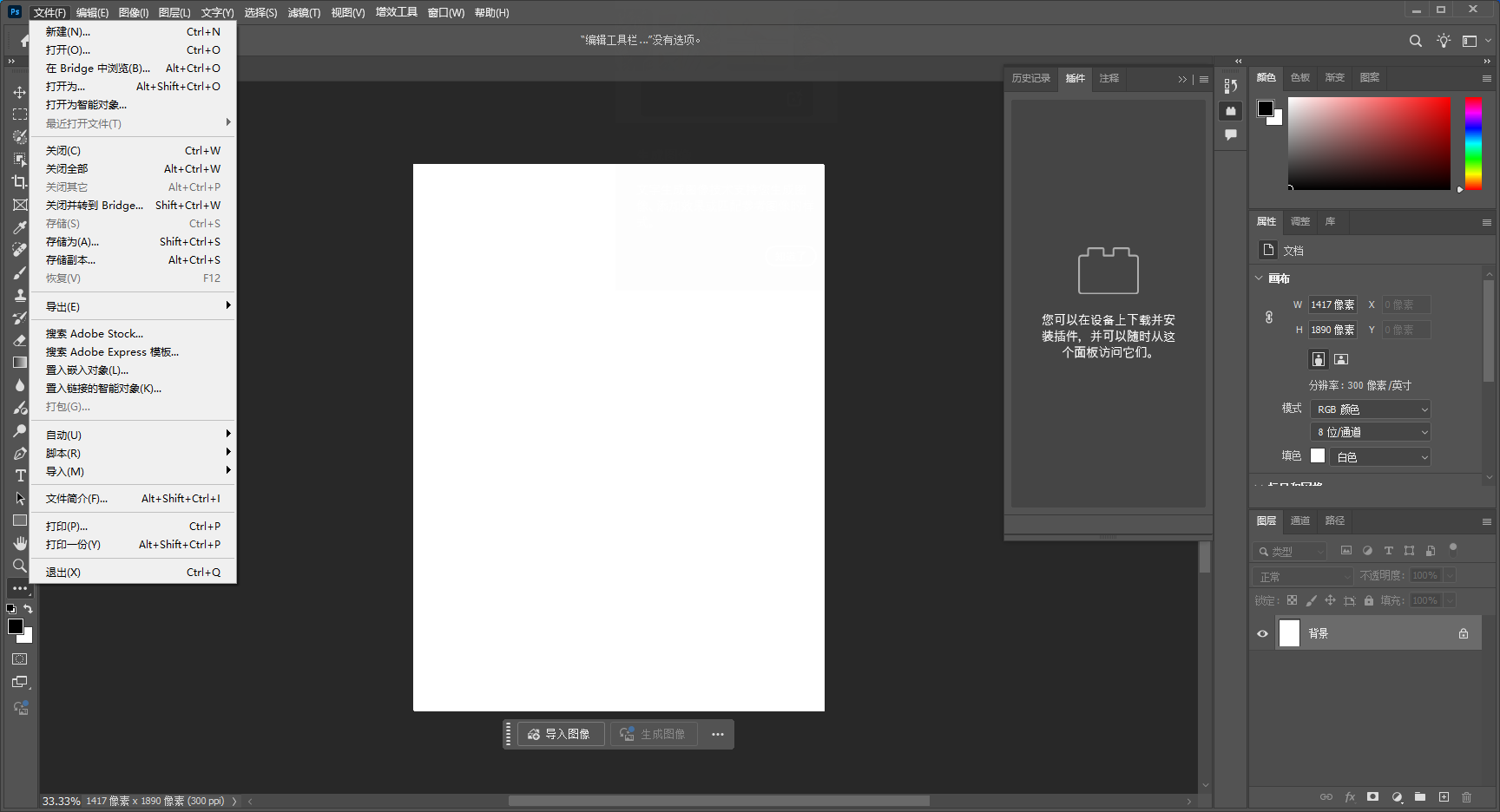Open the RGB 颜色 mode dropdown

pyautogui.click(x=1371, y=409)
